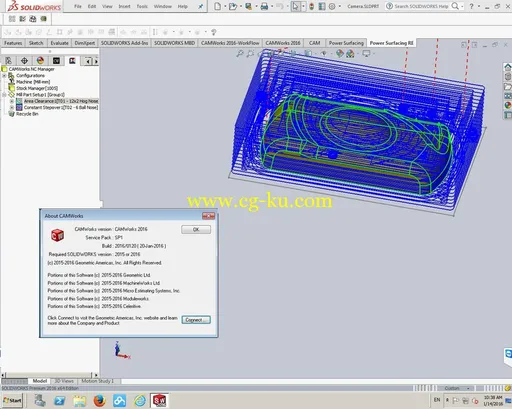The width and height of the screenshot is (512, 409).
Task: Expand the Configurations tree node
Action: [4, 76]
